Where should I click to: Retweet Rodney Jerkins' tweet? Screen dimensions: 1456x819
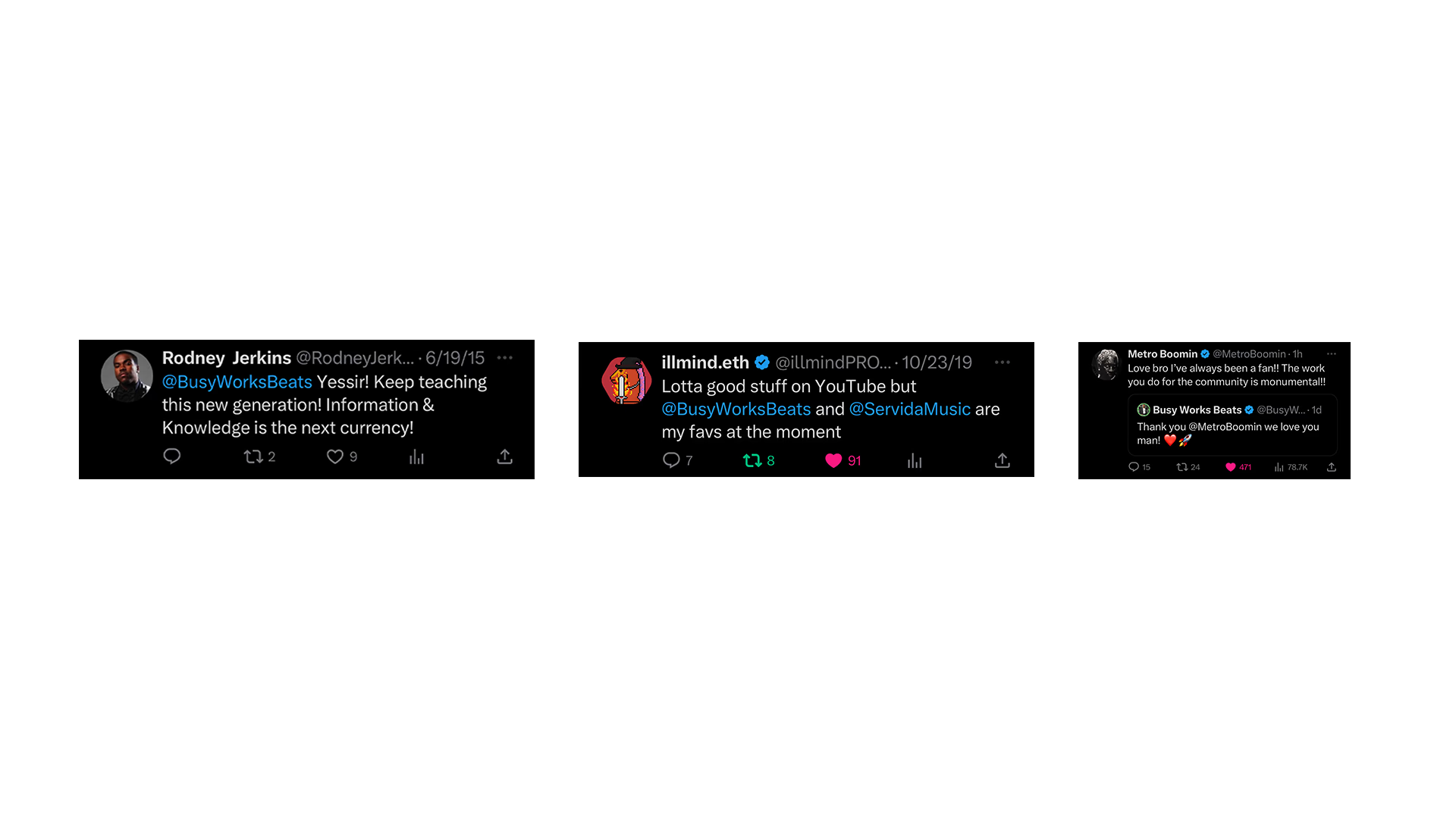click(x=259, y=457)
